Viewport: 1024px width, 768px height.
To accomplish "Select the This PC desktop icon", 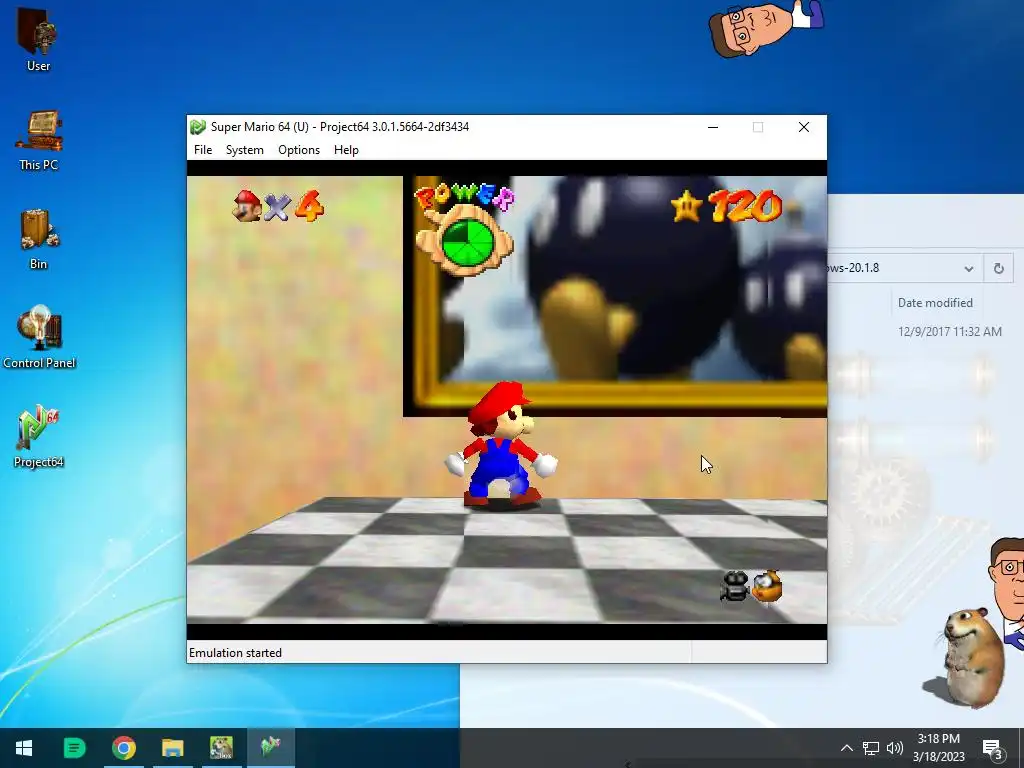I will point(39,140).
